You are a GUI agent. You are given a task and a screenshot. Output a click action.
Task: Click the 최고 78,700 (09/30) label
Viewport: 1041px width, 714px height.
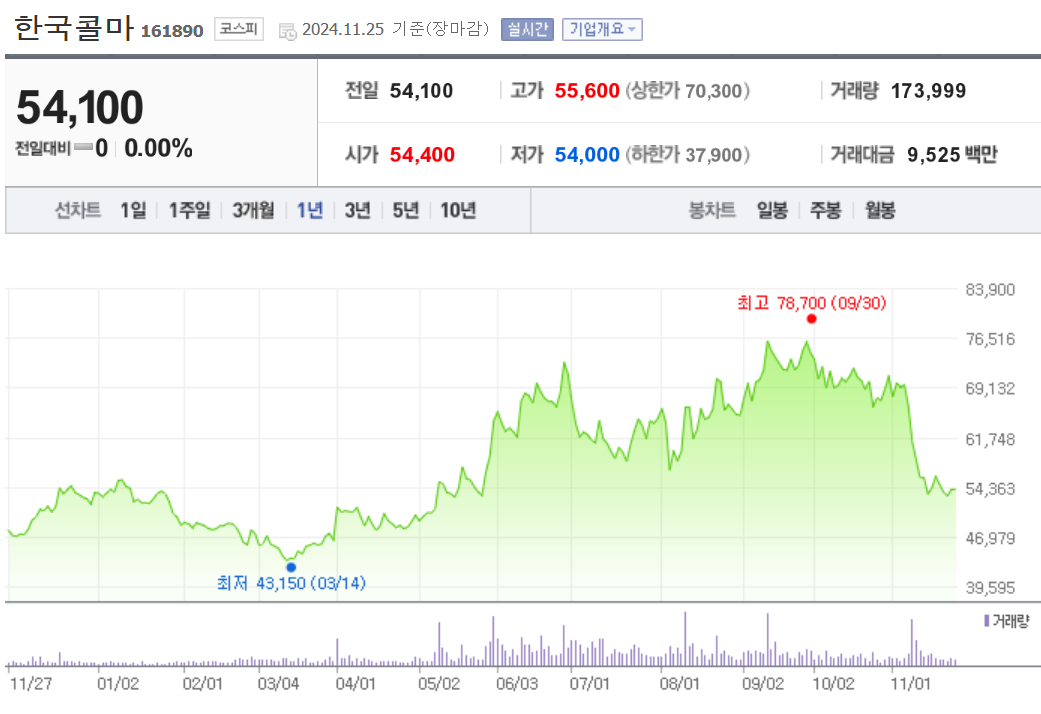(x=811, y=304)
